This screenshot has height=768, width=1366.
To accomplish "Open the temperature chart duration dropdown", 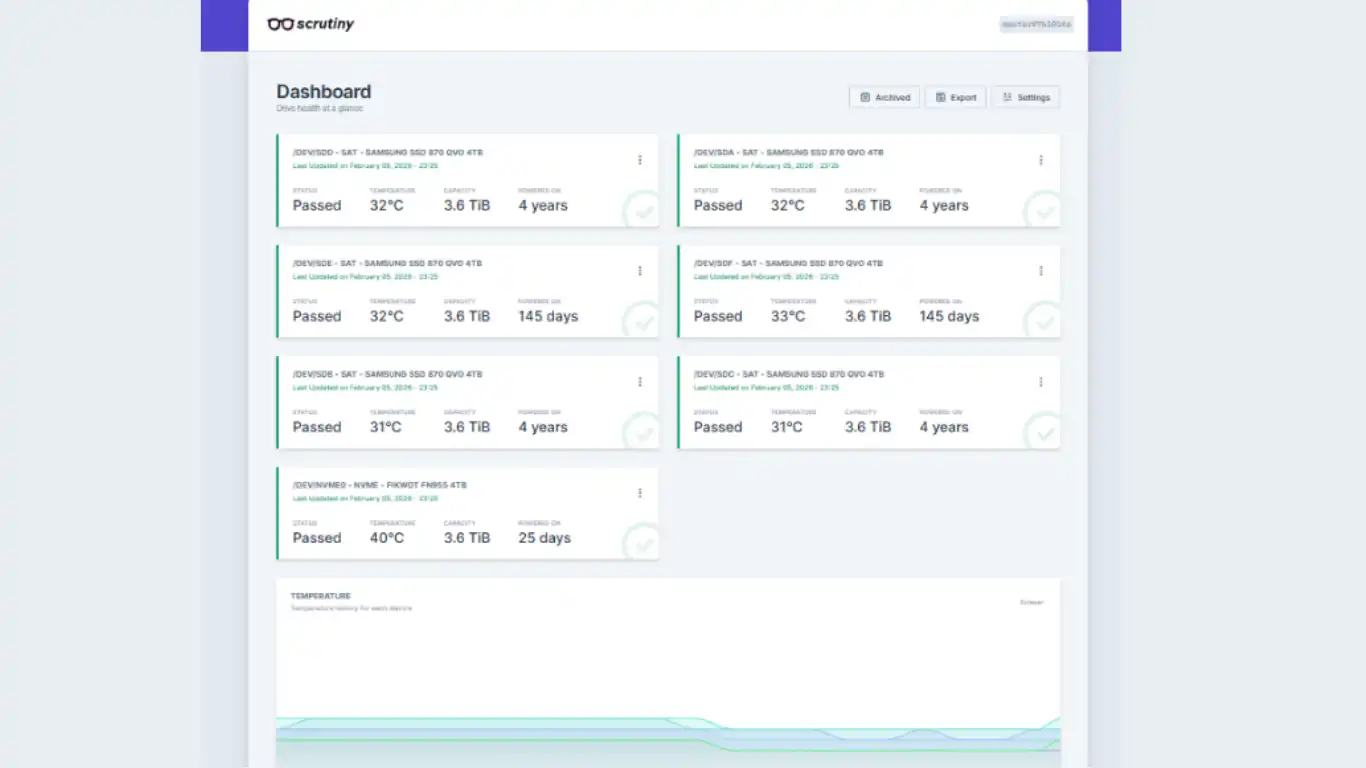I will (1031, 602).
